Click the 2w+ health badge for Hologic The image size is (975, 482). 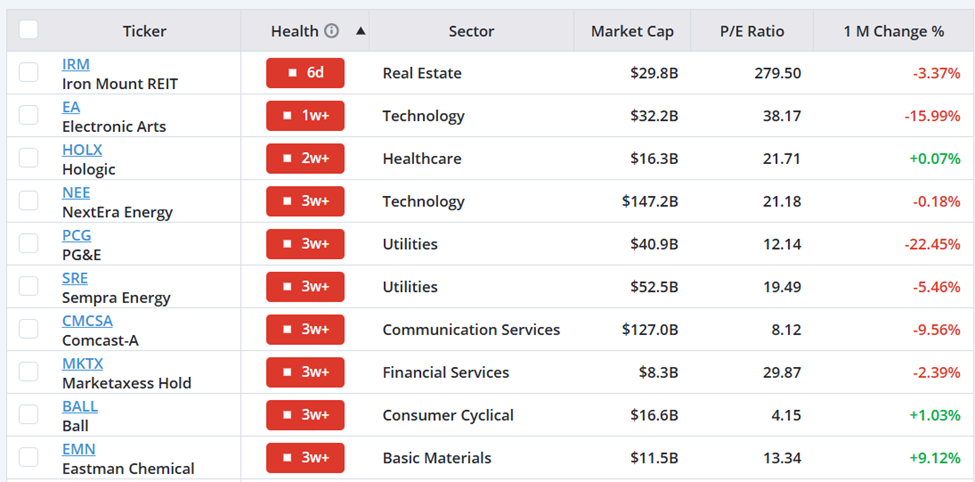pyautogui.click(x=305, y=159)
